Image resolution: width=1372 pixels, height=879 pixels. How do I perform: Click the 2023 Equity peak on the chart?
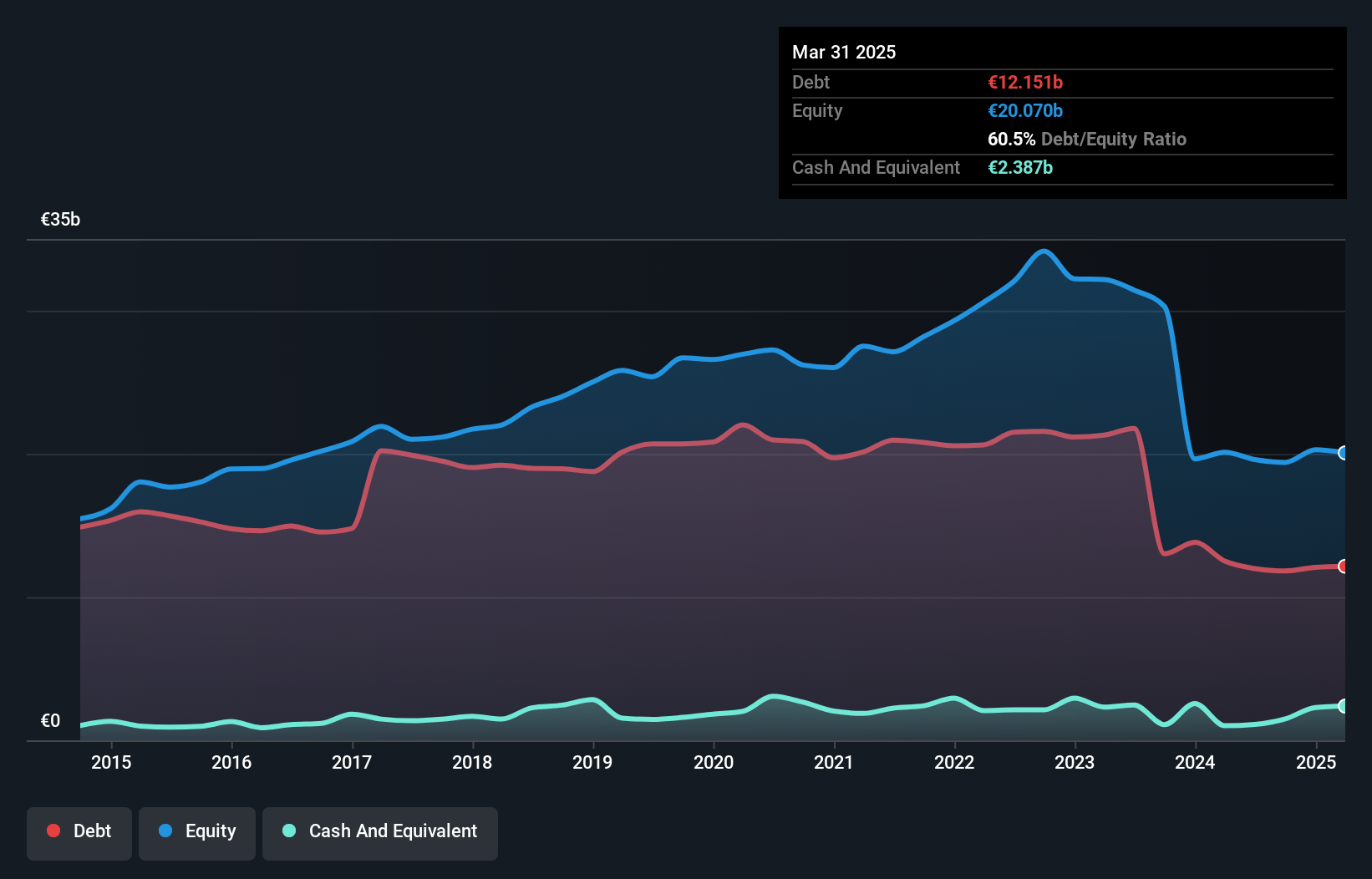(x=1042, y=251)
